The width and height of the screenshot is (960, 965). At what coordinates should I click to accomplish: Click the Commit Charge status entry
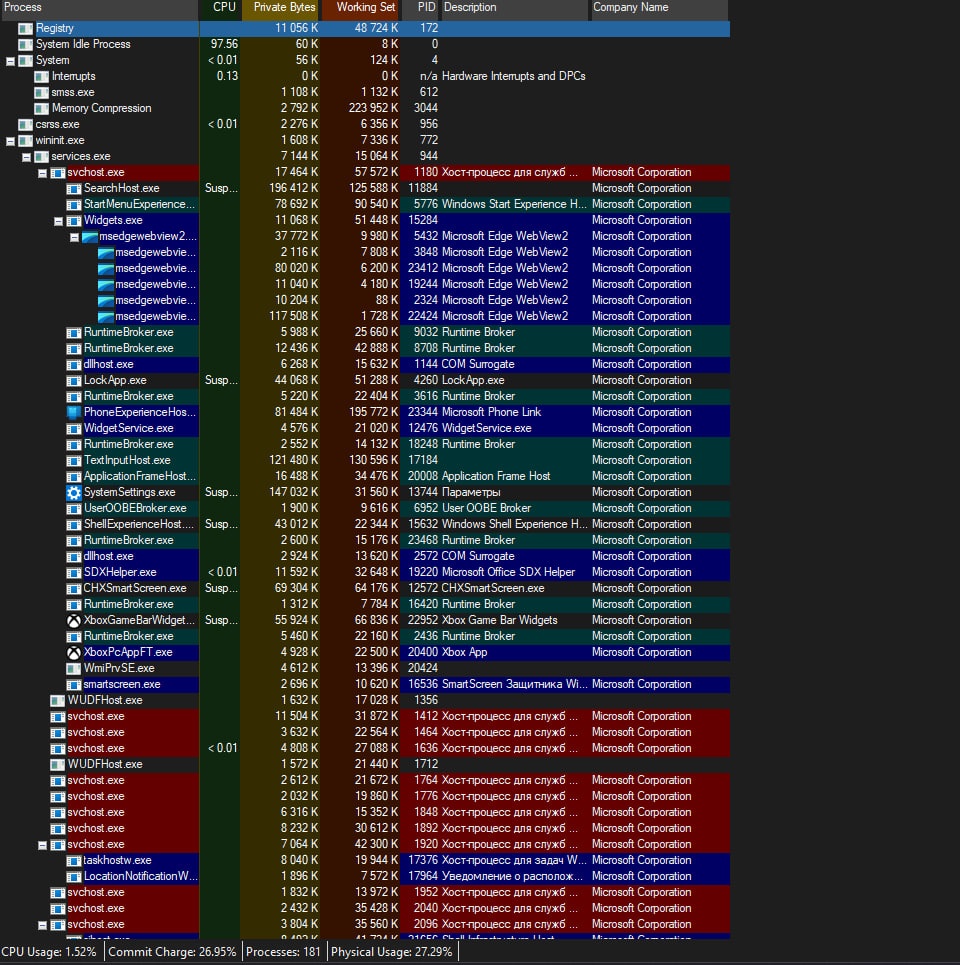172,952
